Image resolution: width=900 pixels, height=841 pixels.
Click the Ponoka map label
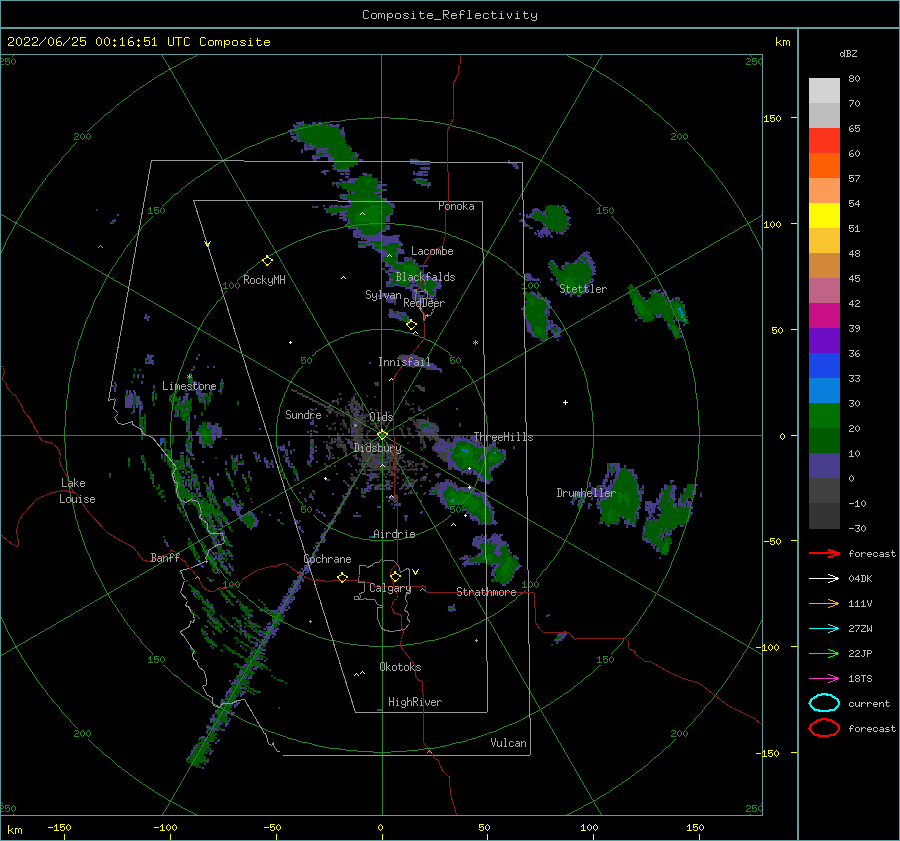click(x=456, y=206)
